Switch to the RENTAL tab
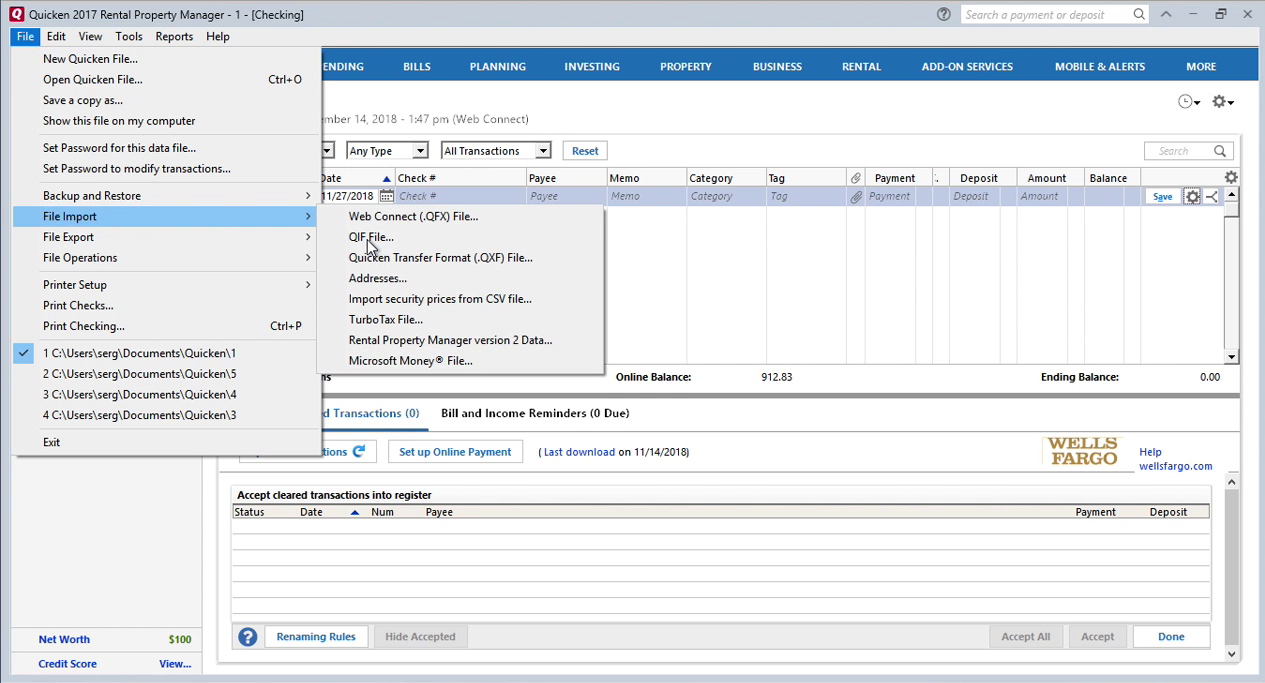1265x683 pixels. [x=861, y=66]
